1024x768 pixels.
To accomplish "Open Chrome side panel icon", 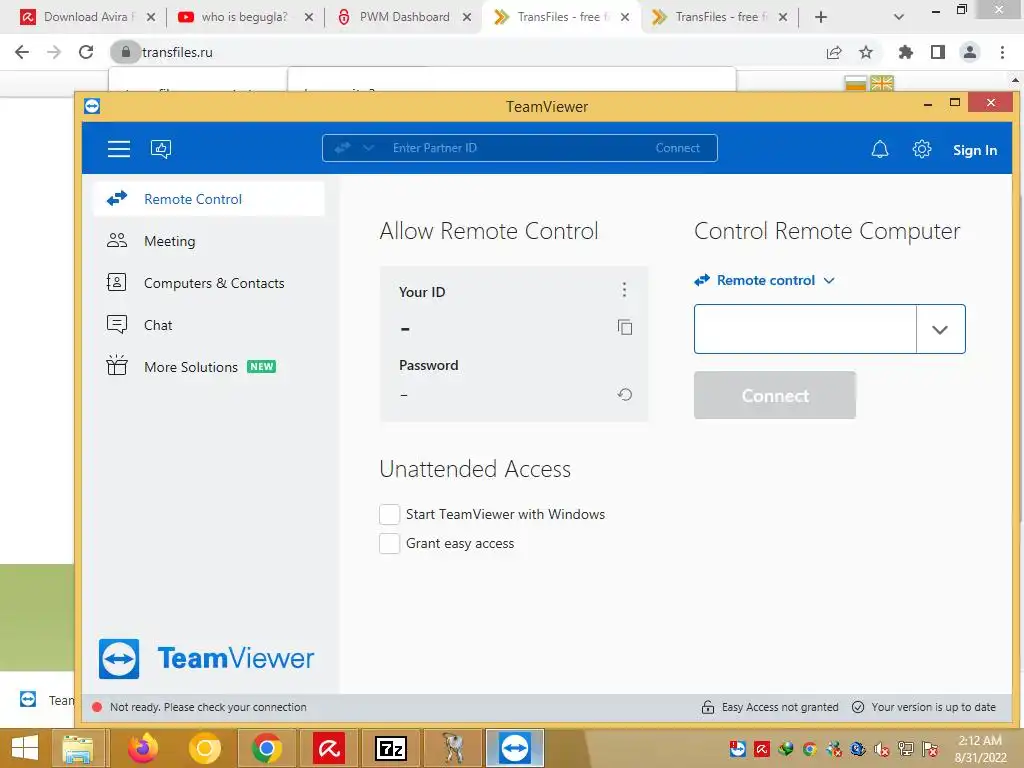I will coord(938,52).
